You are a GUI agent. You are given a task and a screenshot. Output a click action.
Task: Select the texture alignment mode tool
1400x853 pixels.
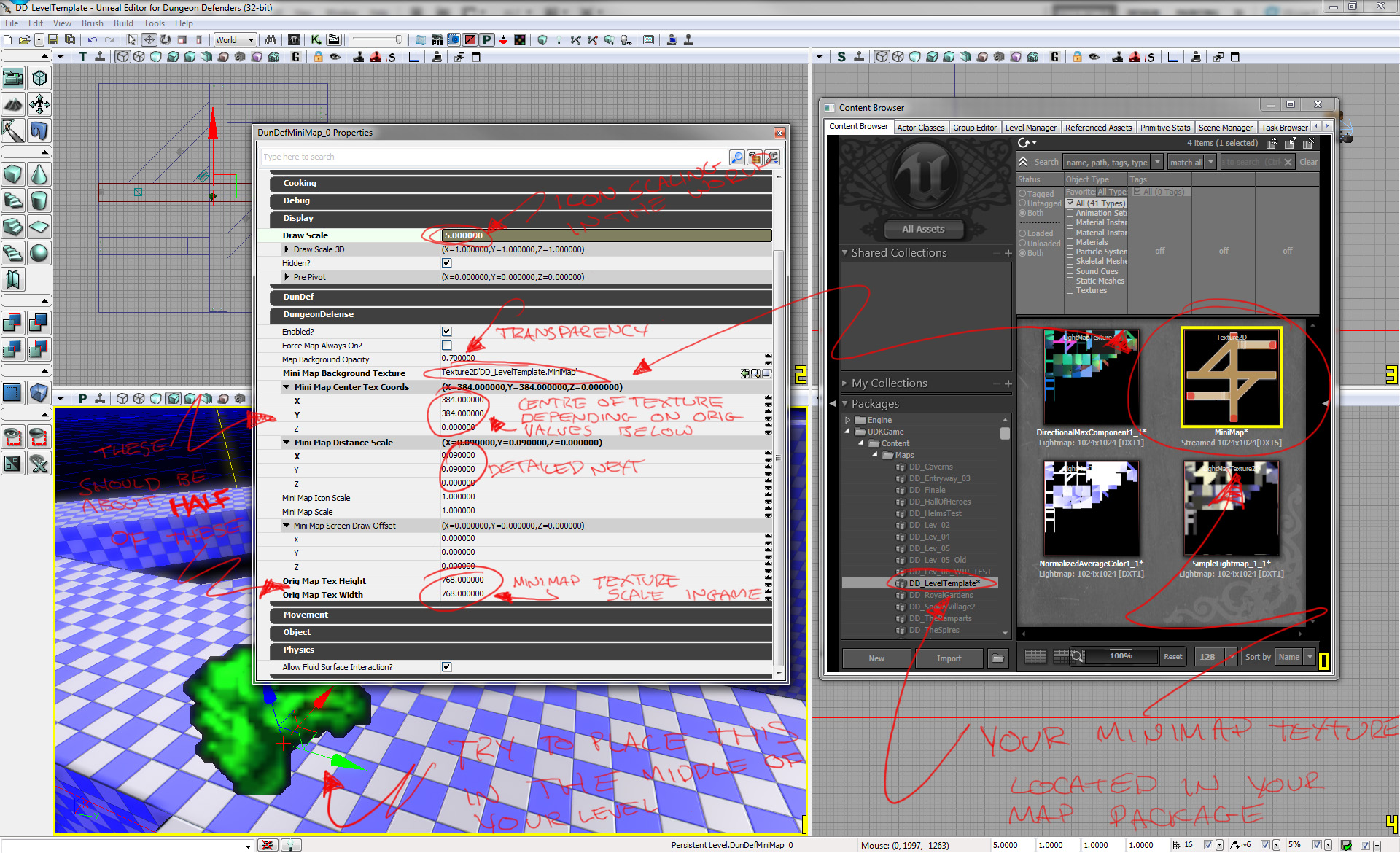click(39, 105)
